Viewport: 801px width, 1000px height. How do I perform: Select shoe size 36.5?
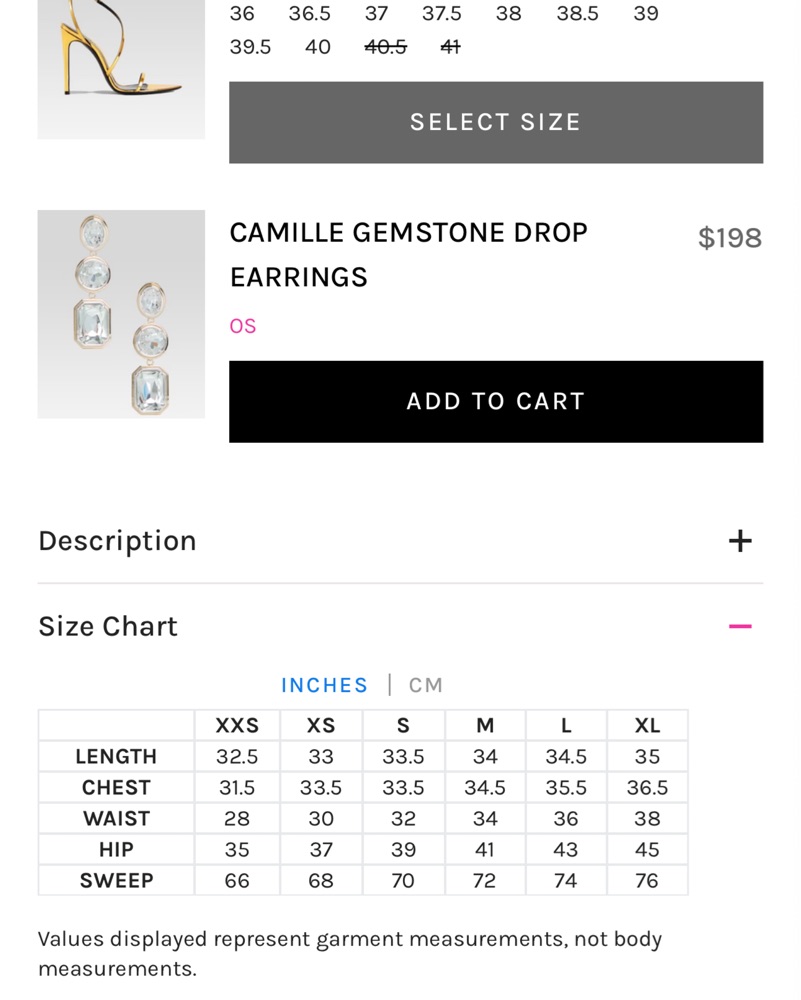pos(309,14)
